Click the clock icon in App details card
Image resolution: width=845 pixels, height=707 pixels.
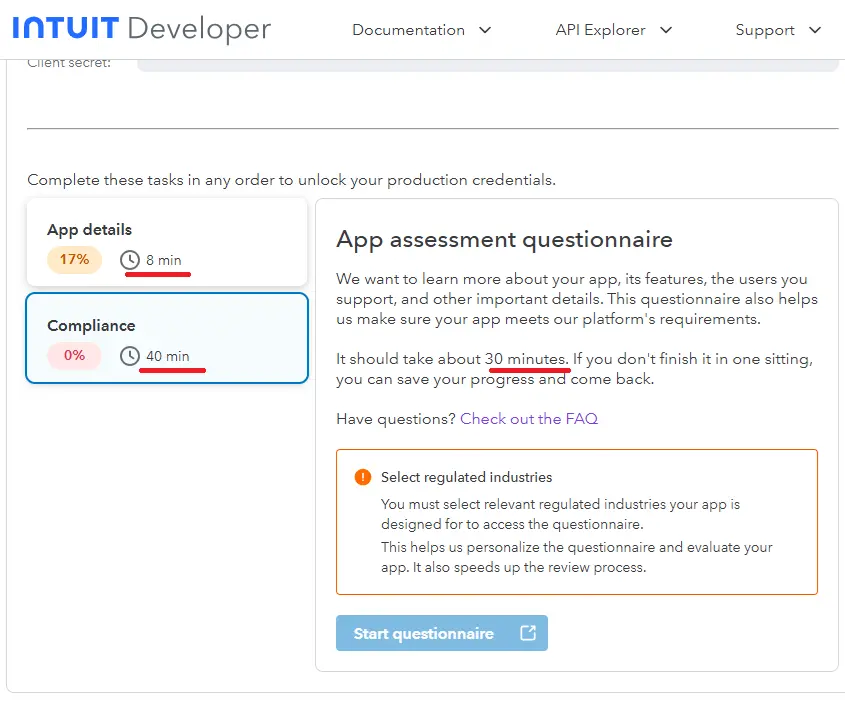pos(130,260)
